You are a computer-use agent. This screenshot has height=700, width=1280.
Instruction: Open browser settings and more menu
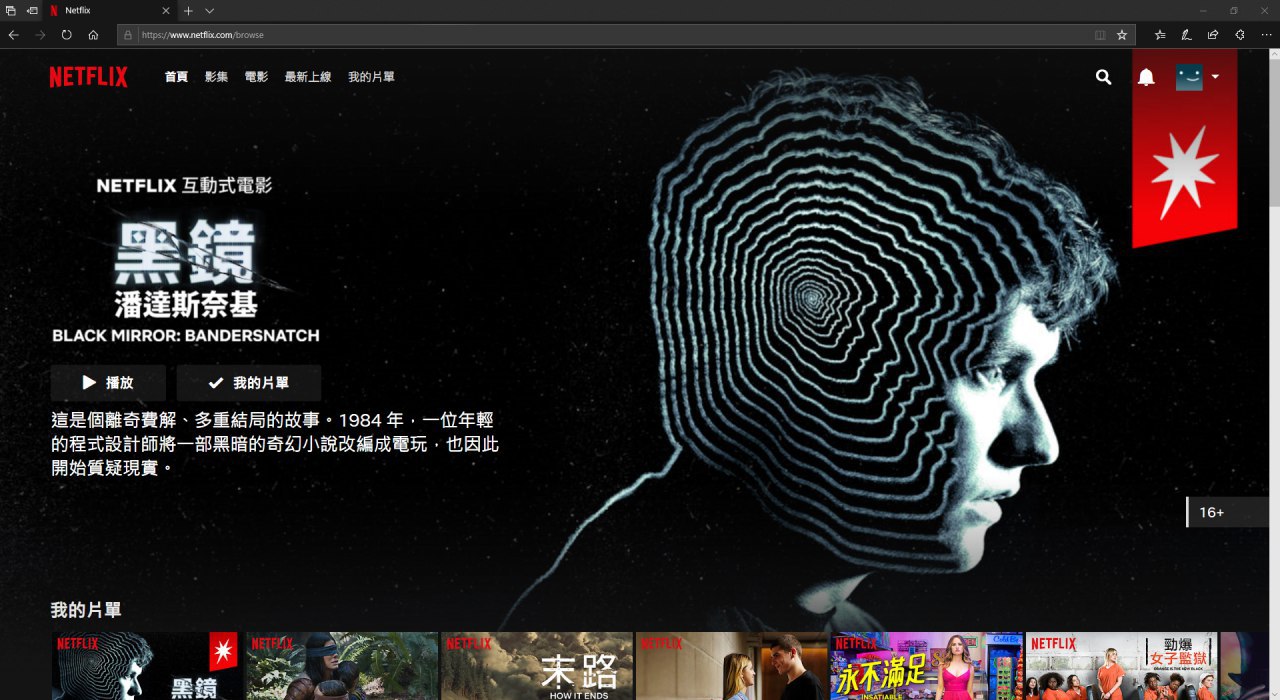click(1266, 34)
